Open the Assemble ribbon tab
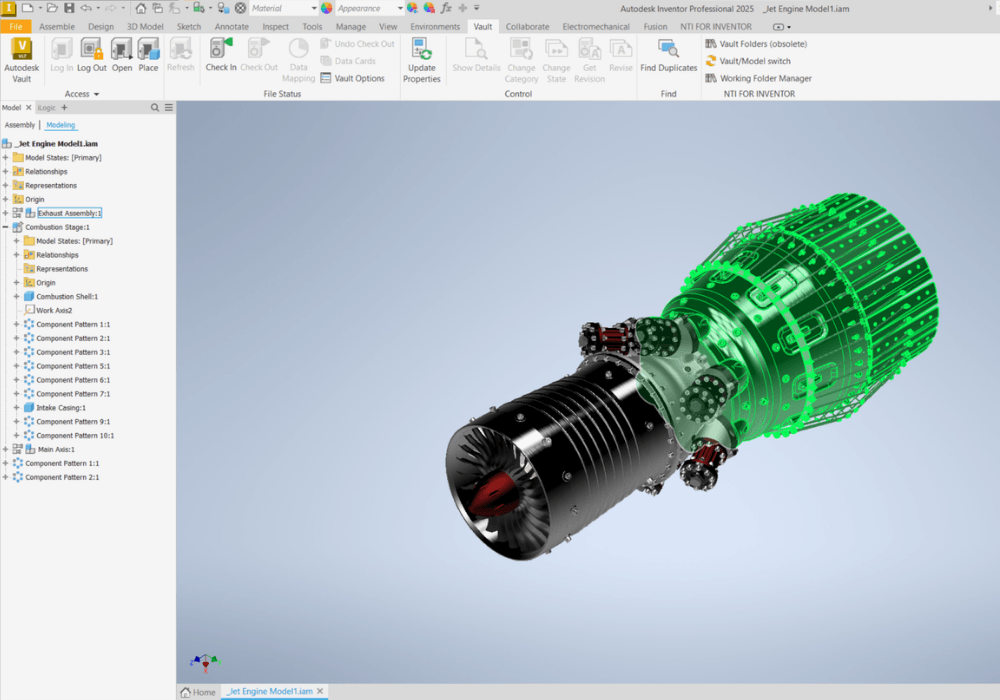Viewport: 1000px width, 700px height. [x=56, y=27]
